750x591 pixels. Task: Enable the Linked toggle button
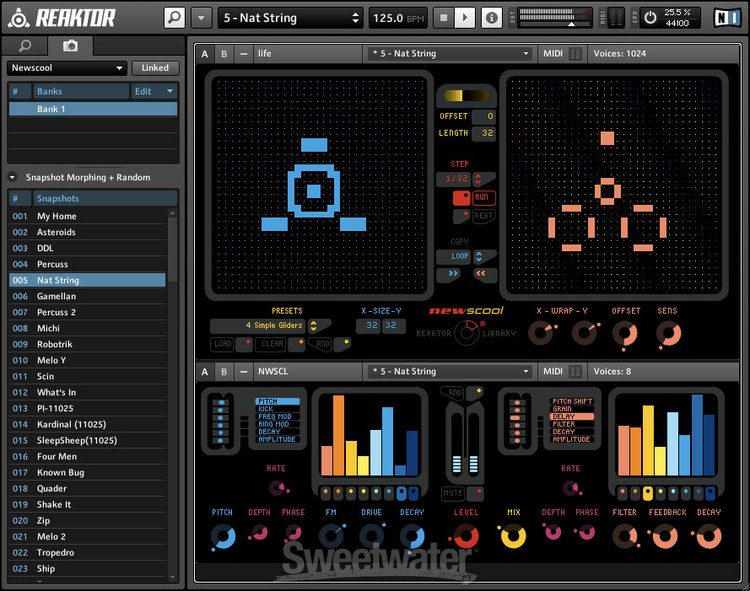point(155,68)
